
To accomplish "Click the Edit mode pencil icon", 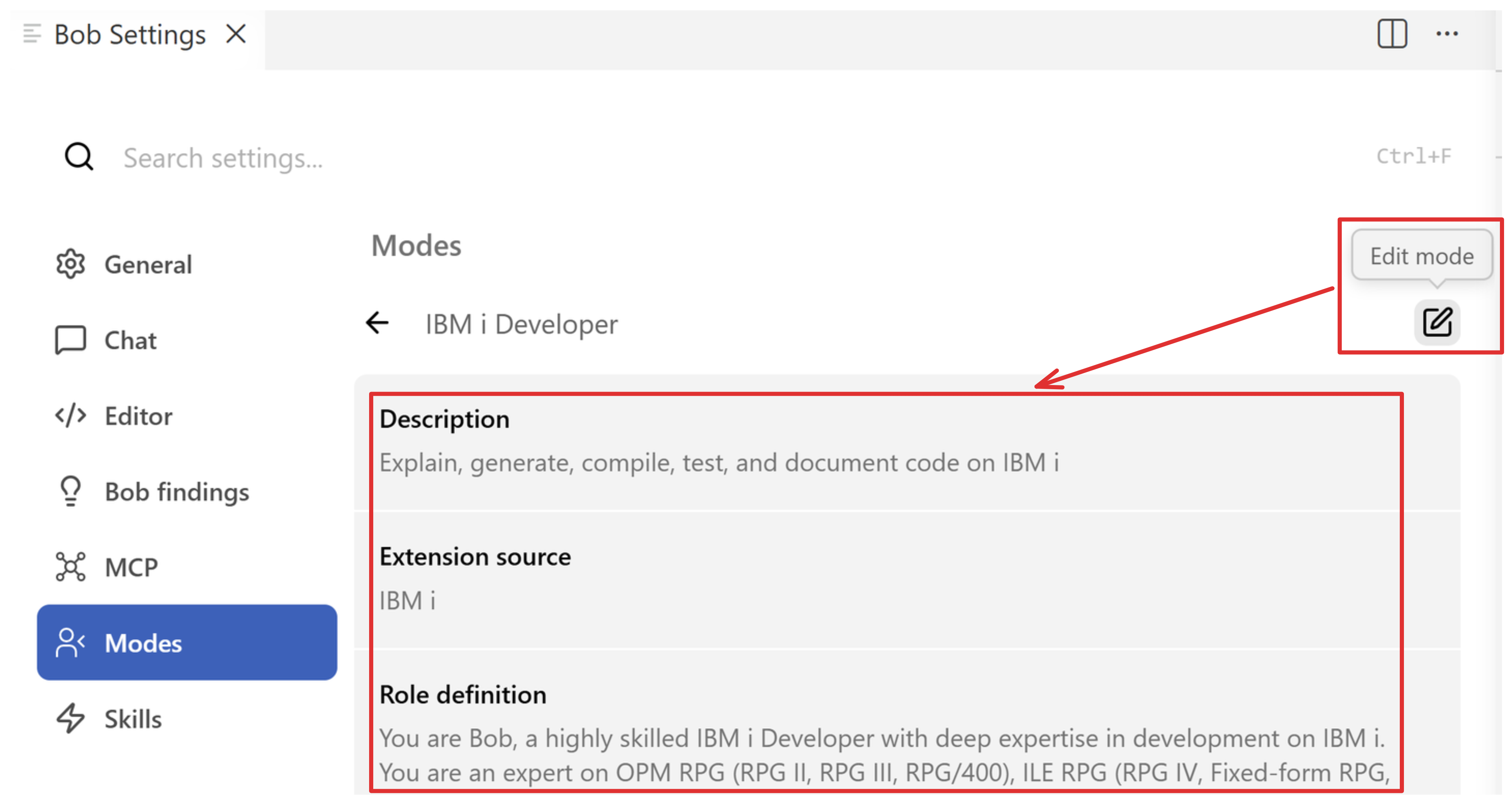I will pos(1437,322).
